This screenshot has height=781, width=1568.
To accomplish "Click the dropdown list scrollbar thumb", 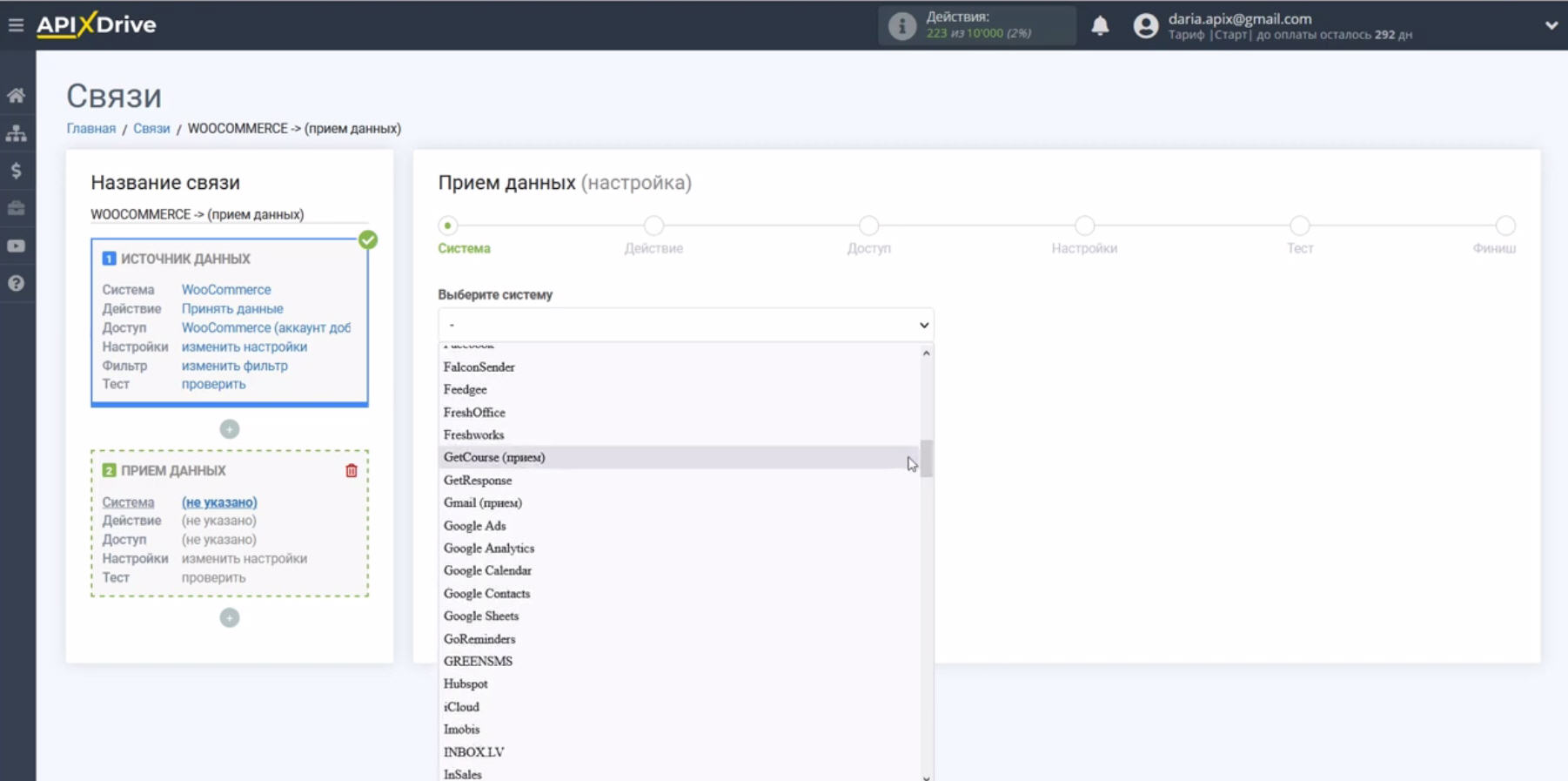I will [927, 458].
